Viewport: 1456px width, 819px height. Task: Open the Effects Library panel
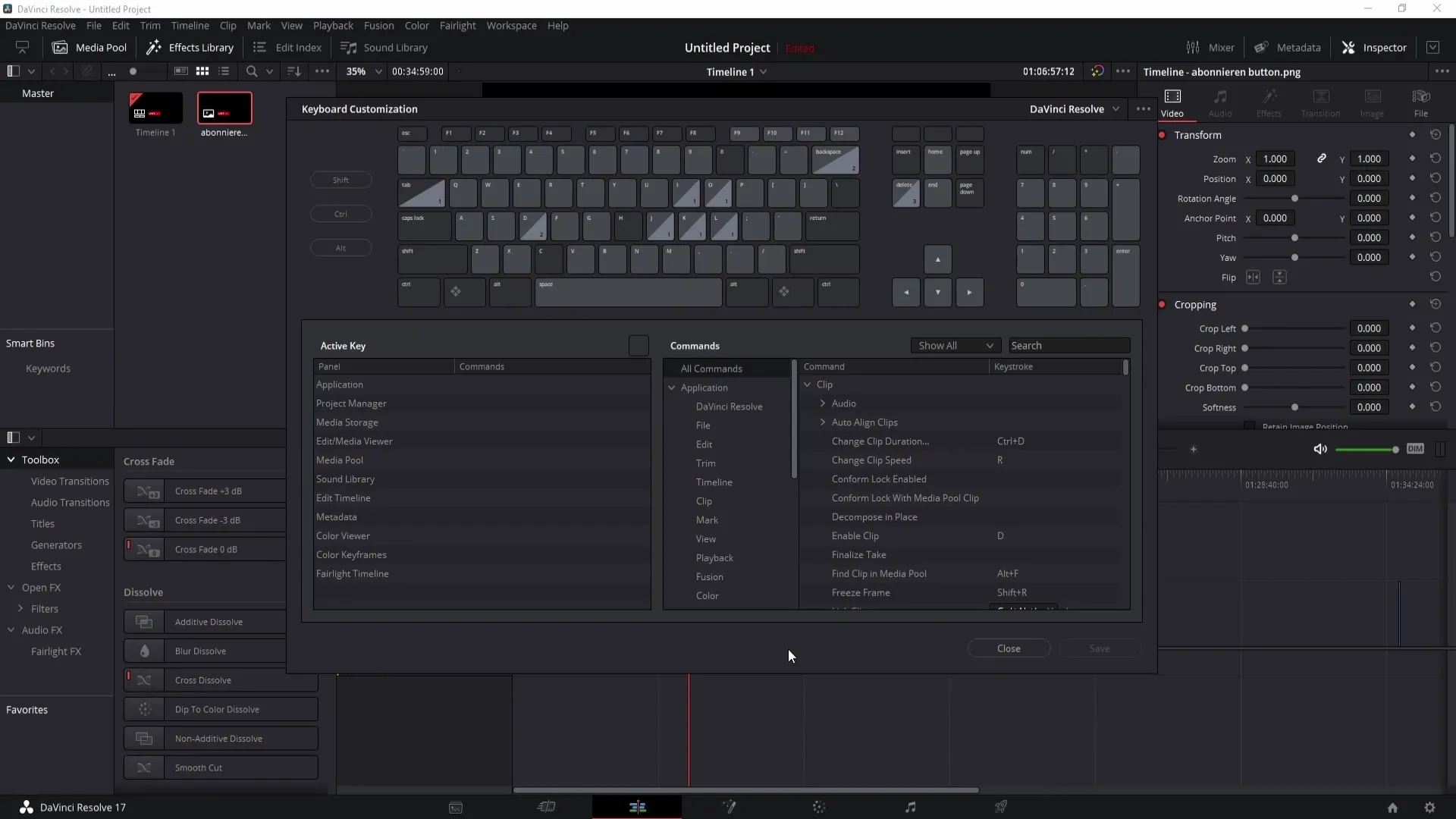[189, 47]
